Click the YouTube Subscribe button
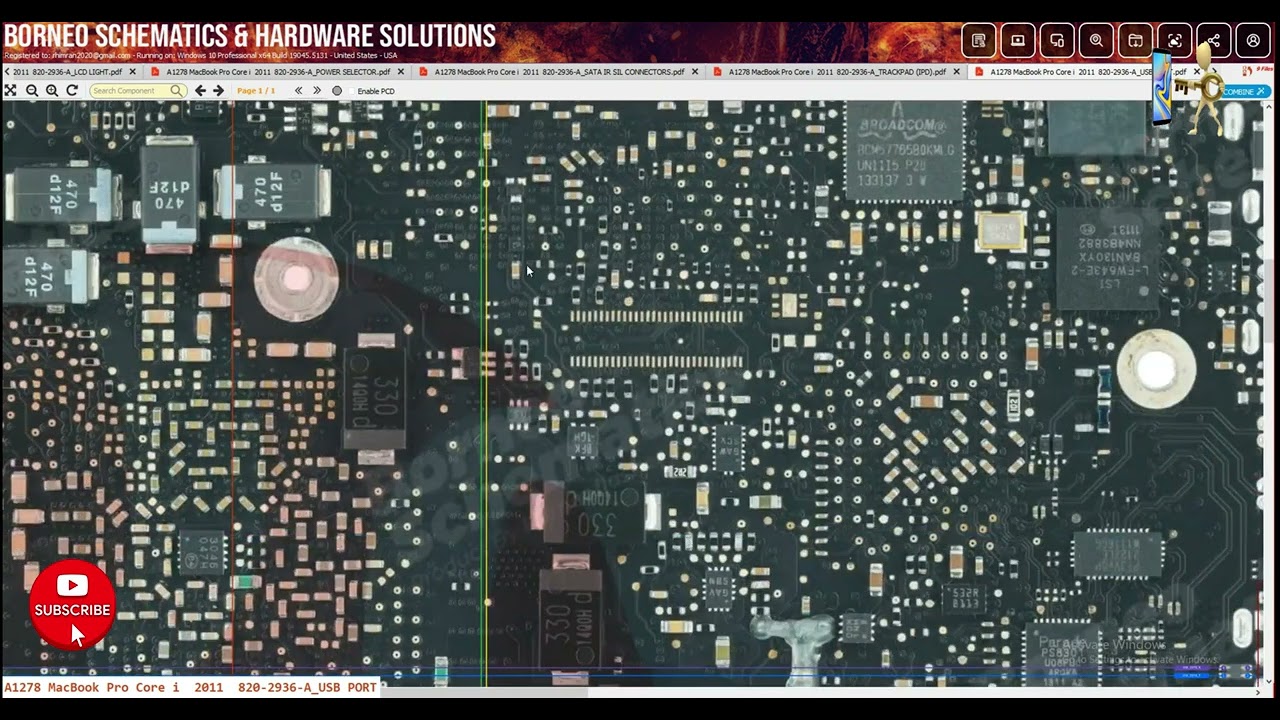 pos(72,605)
